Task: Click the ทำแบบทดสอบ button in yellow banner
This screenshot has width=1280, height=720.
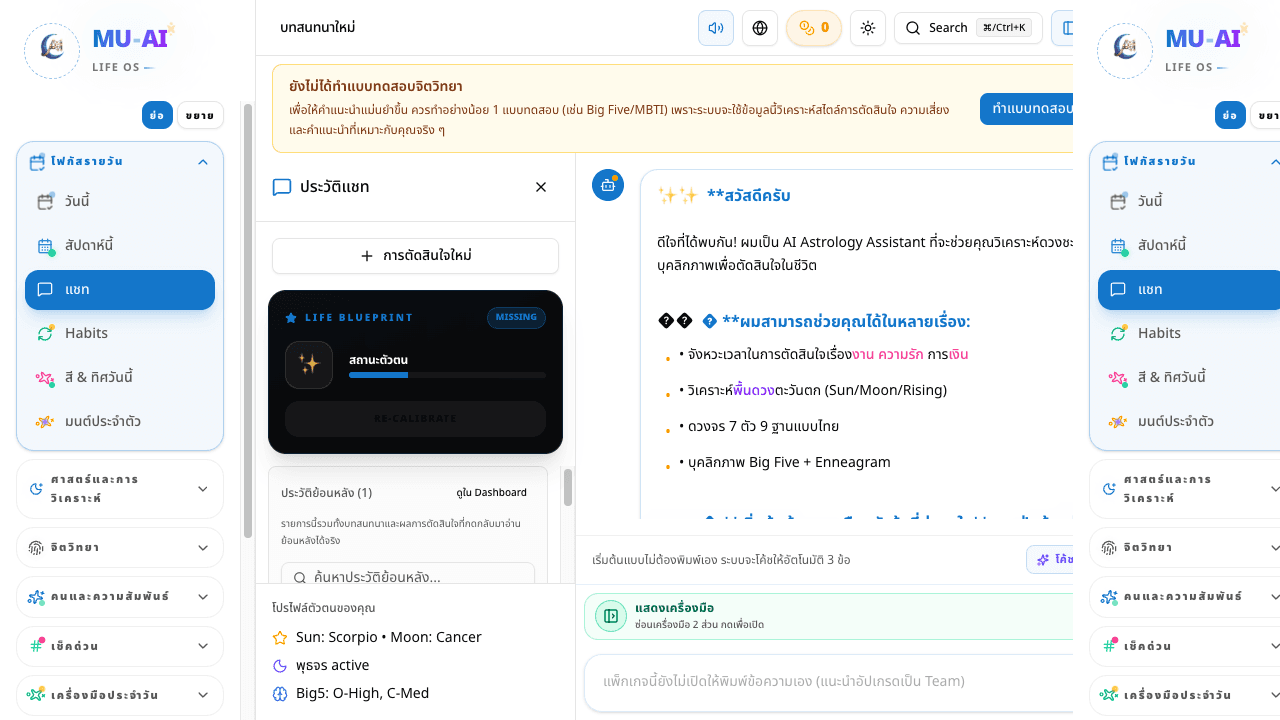Action: tap(1027, 108)
